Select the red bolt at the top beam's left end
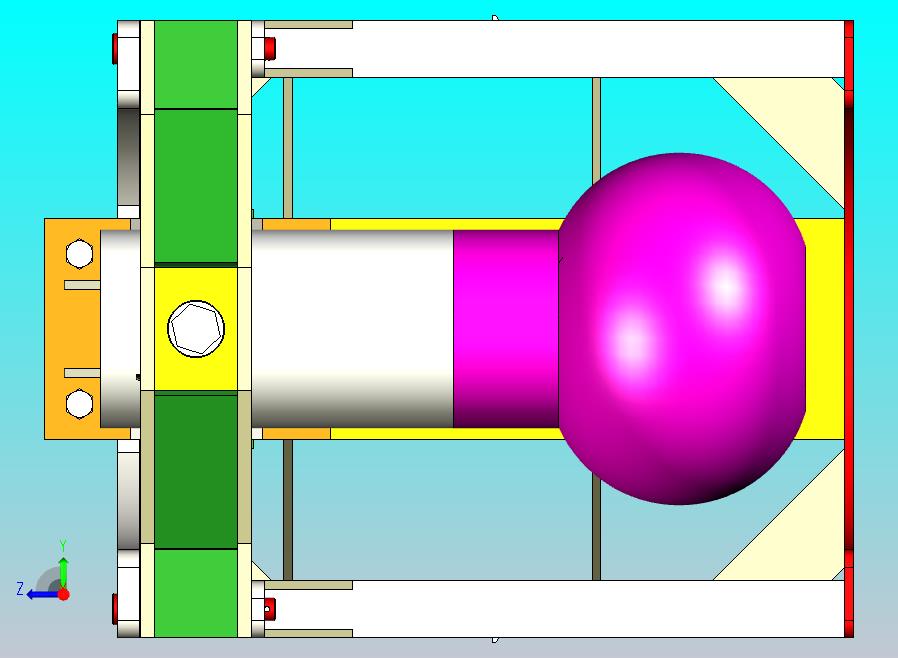Screen dimensions: 898x658 pos(269,49)
